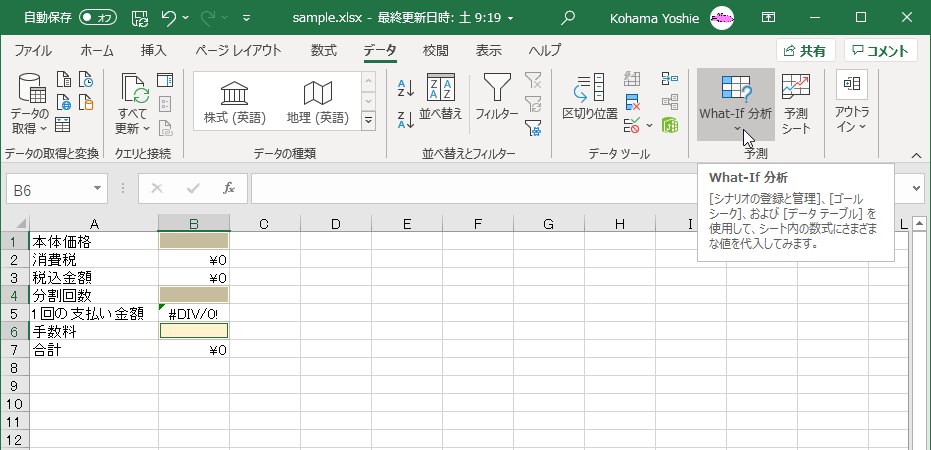
Task: Click the Insert Function fx icon
Action: point(229,189)
